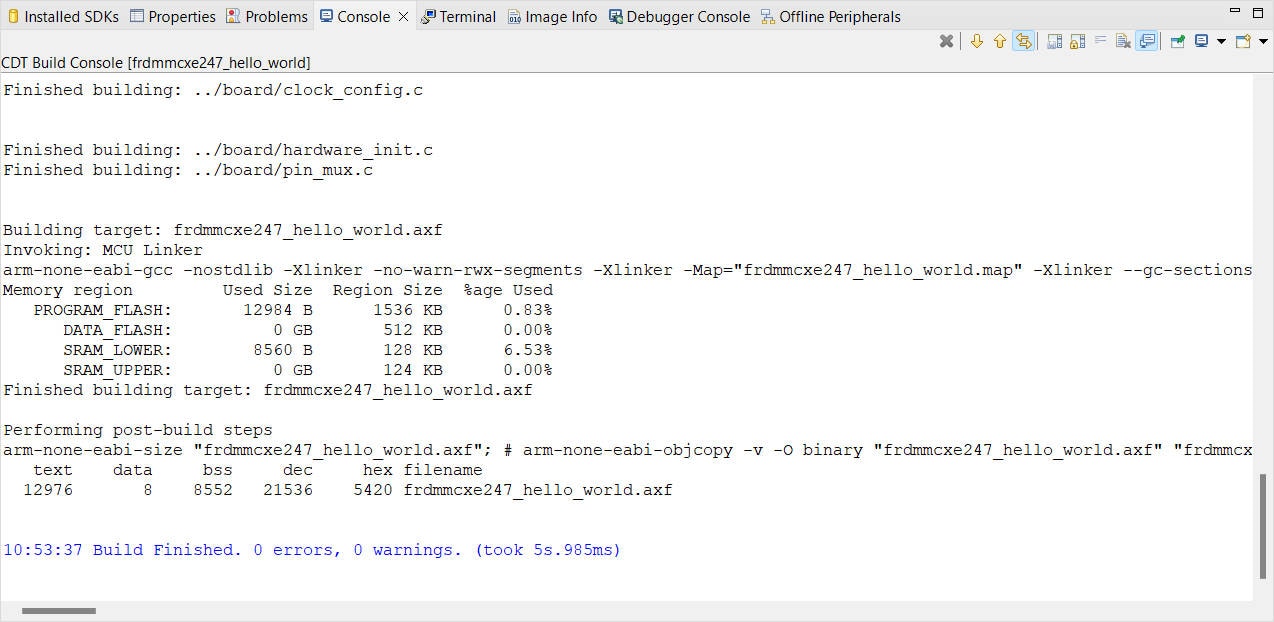Minimize the console view panel

(1234, 12)
